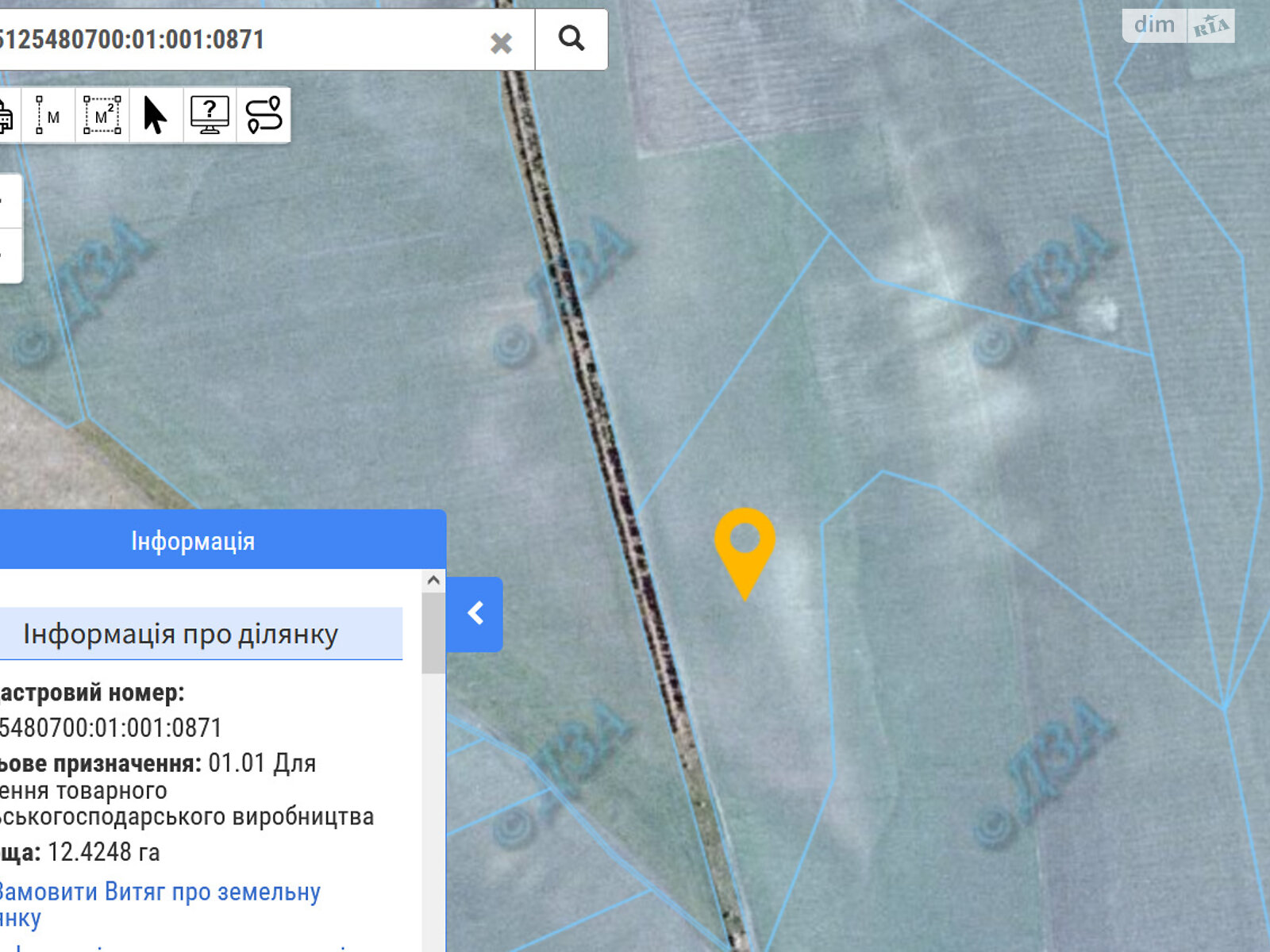Open the help monitor icon

tap(210, 116)
